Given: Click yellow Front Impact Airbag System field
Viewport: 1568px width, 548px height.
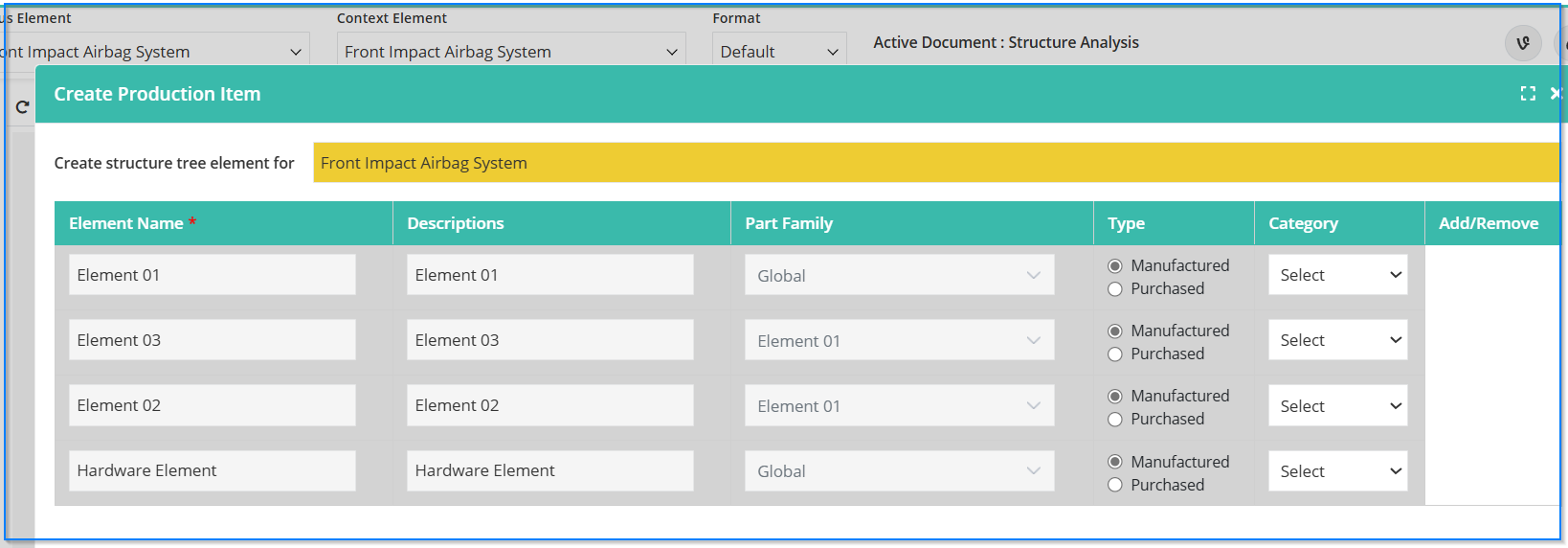Looking at the screenshot, I should 936,163.
